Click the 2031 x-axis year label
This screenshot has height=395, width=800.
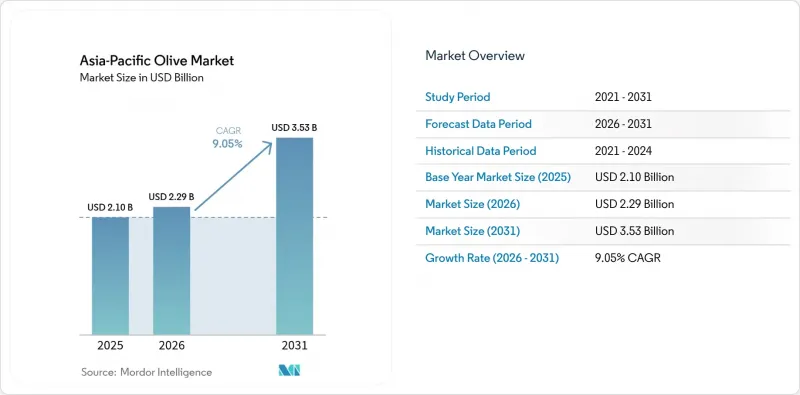(x=294, y=346)
